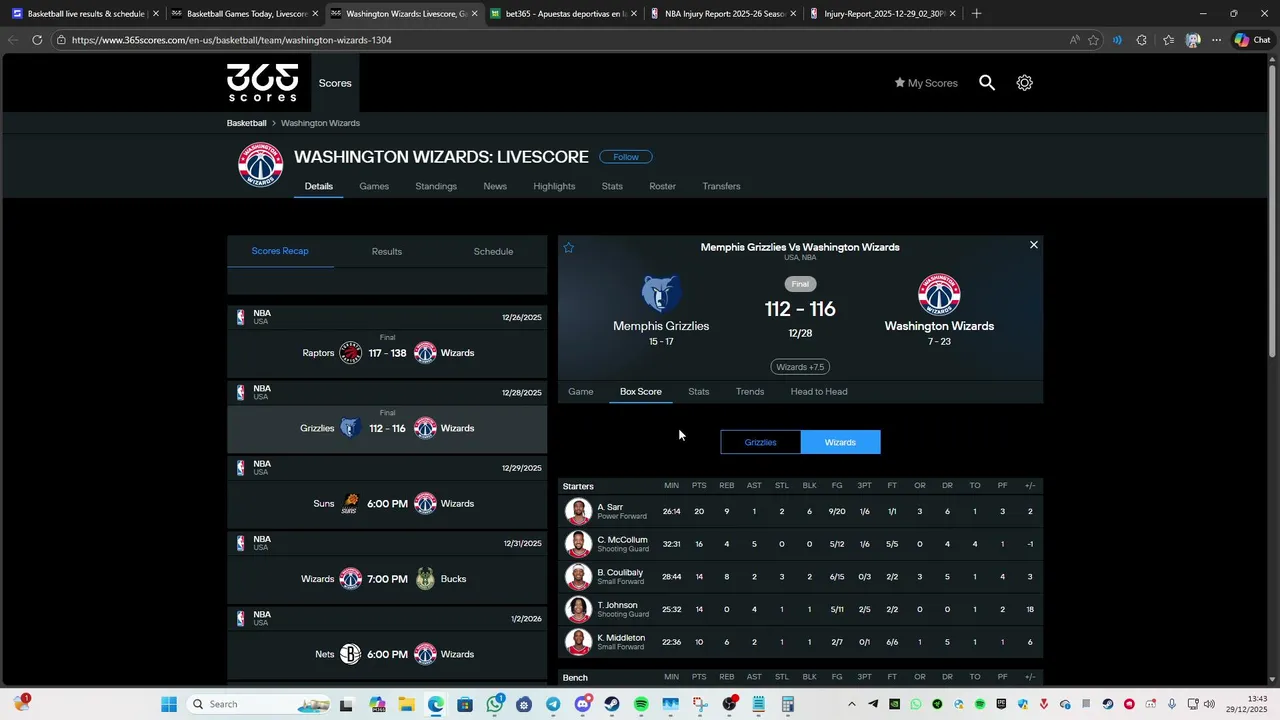Favorite the game with the star icon
This screenshot has height=720, width=1280.
click(569, 248)
